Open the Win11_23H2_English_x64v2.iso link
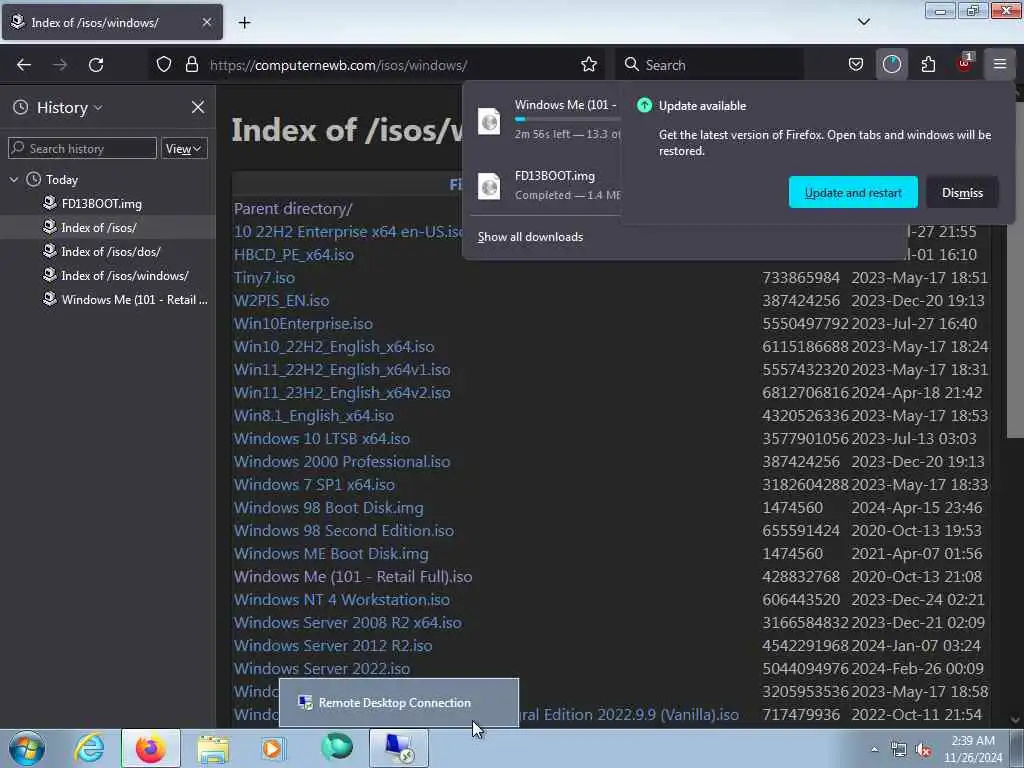This screenshot has width=1024, height=768. (342, 392)
